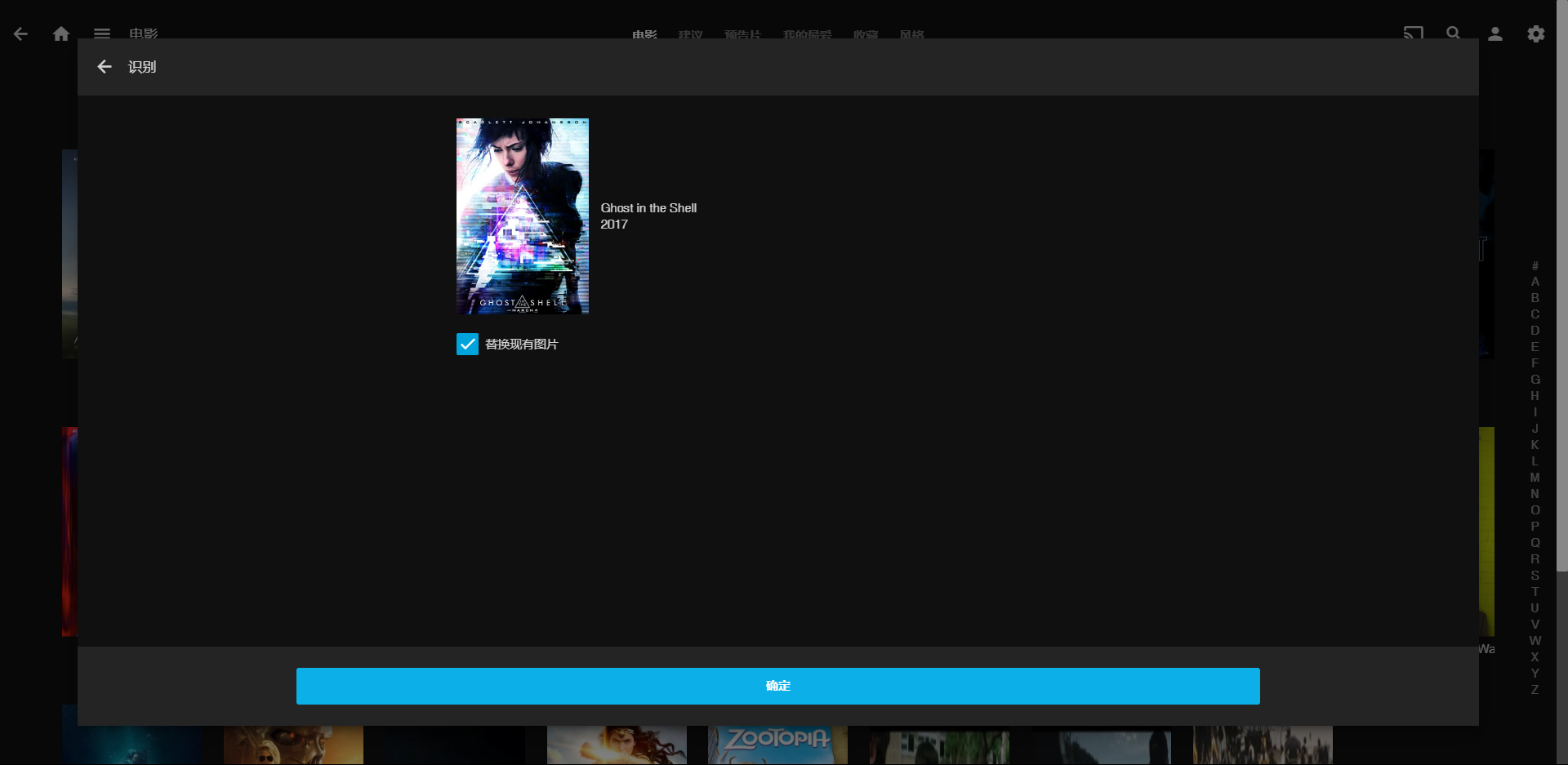Image resolution: width=1568 pixels, height=765 pixels.
Task: Click the year 2017 text
Action: click(614, 225)
